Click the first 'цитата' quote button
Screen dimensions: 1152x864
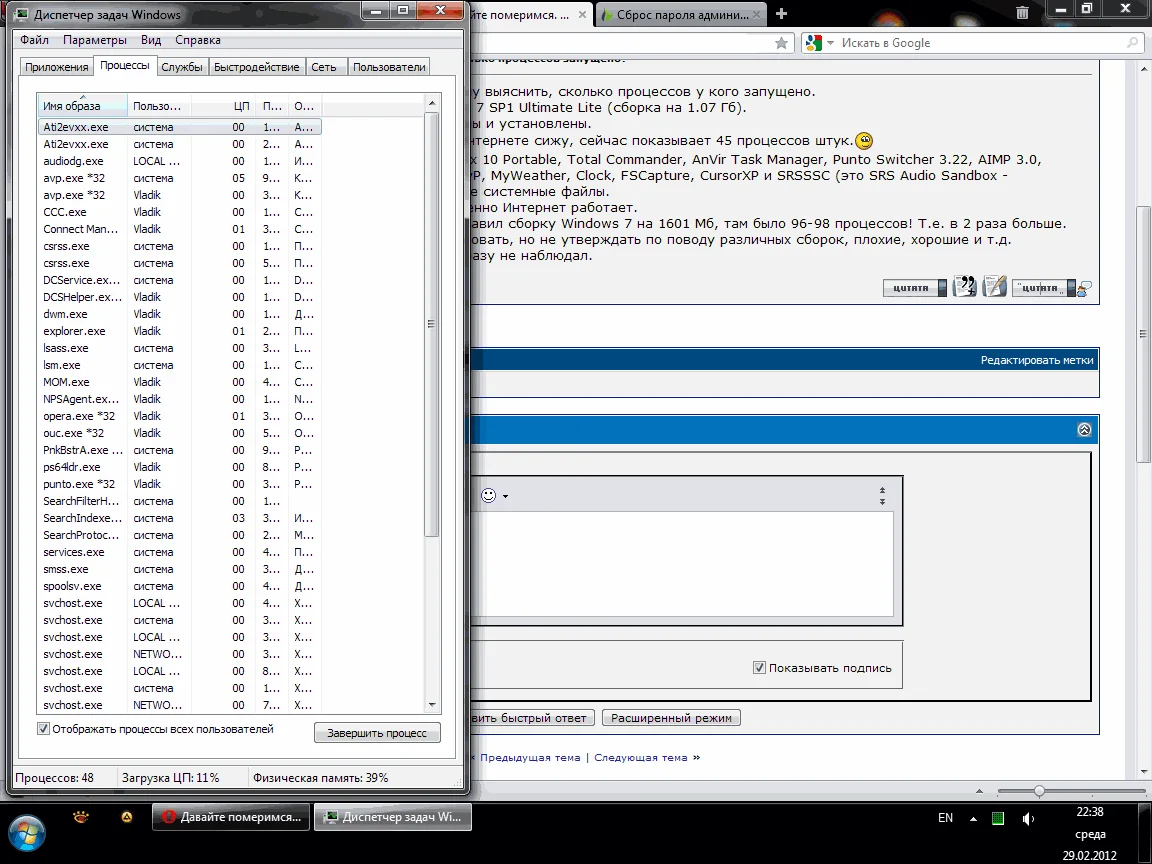915,287
